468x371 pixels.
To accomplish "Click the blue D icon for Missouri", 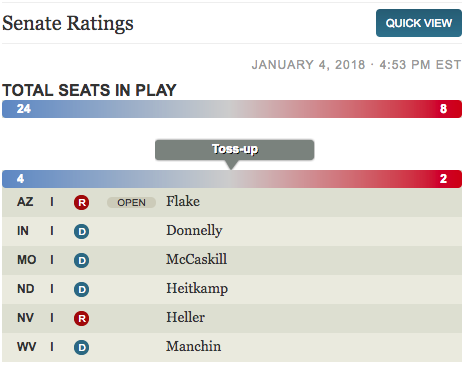I will coord(81,260).
